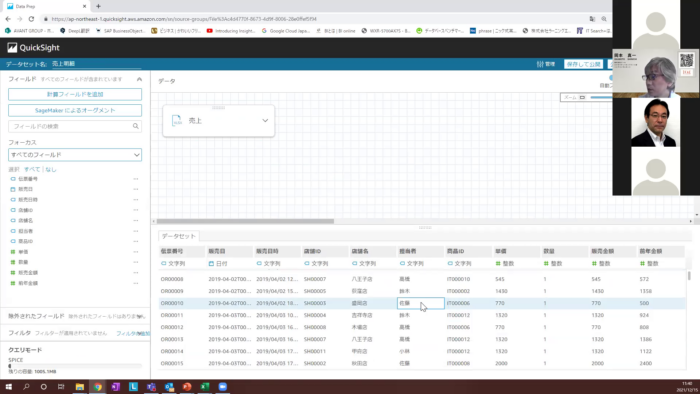Collapse the フィールド panel section

pos(139,79)
